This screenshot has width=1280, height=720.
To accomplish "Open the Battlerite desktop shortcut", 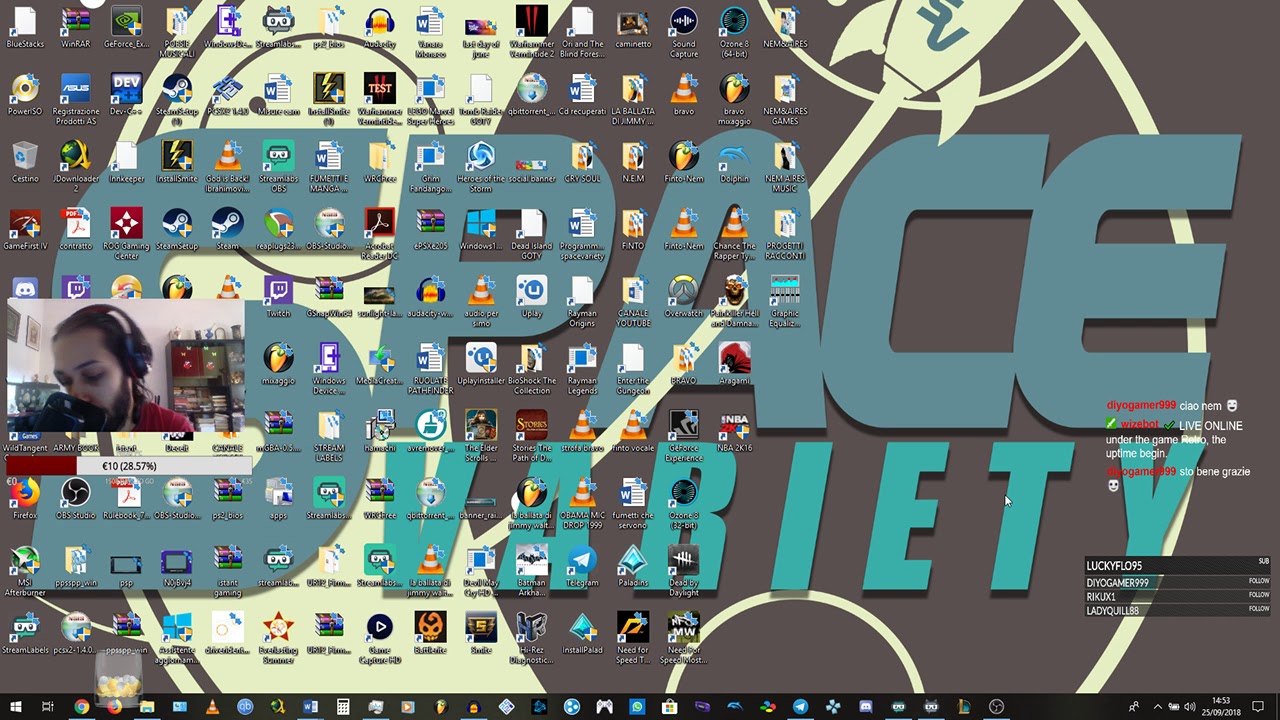I will point(430,633).
